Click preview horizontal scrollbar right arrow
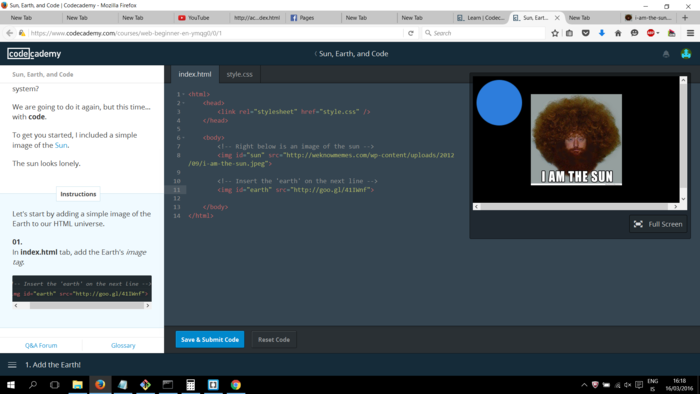Viewport: 700px width, 394px height. [675, 206]
